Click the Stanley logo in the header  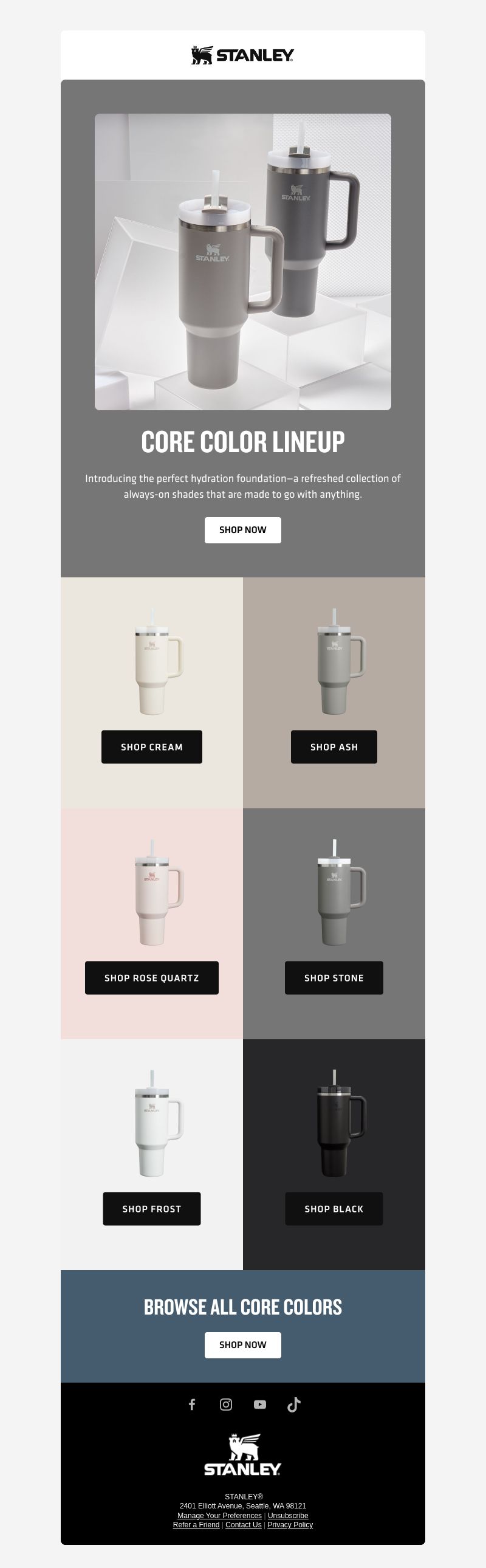point(242,55)
